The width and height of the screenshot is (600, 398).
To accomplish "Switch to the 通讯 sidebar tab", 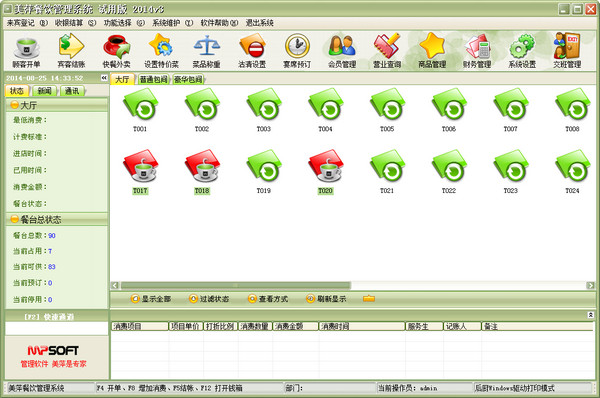I will coord(72,91).
